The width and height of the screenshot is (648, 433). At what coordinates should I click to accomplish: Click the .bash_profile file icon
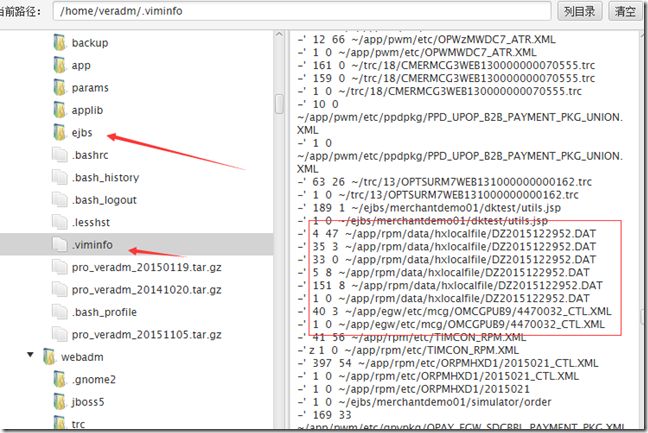tap(60, 312)
